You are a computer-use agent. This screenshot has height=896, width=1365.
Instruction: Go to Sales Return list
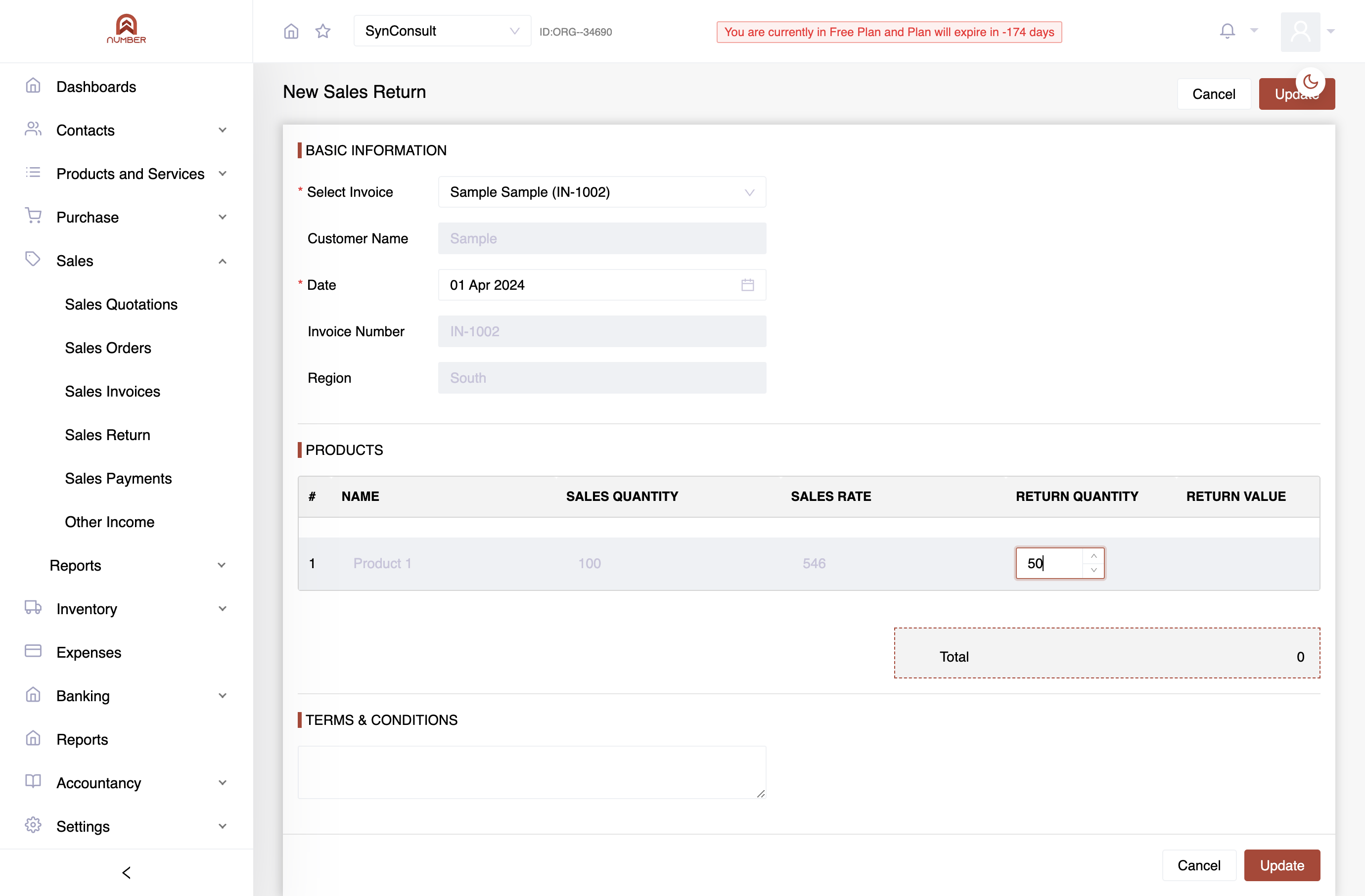pos(107,435)
